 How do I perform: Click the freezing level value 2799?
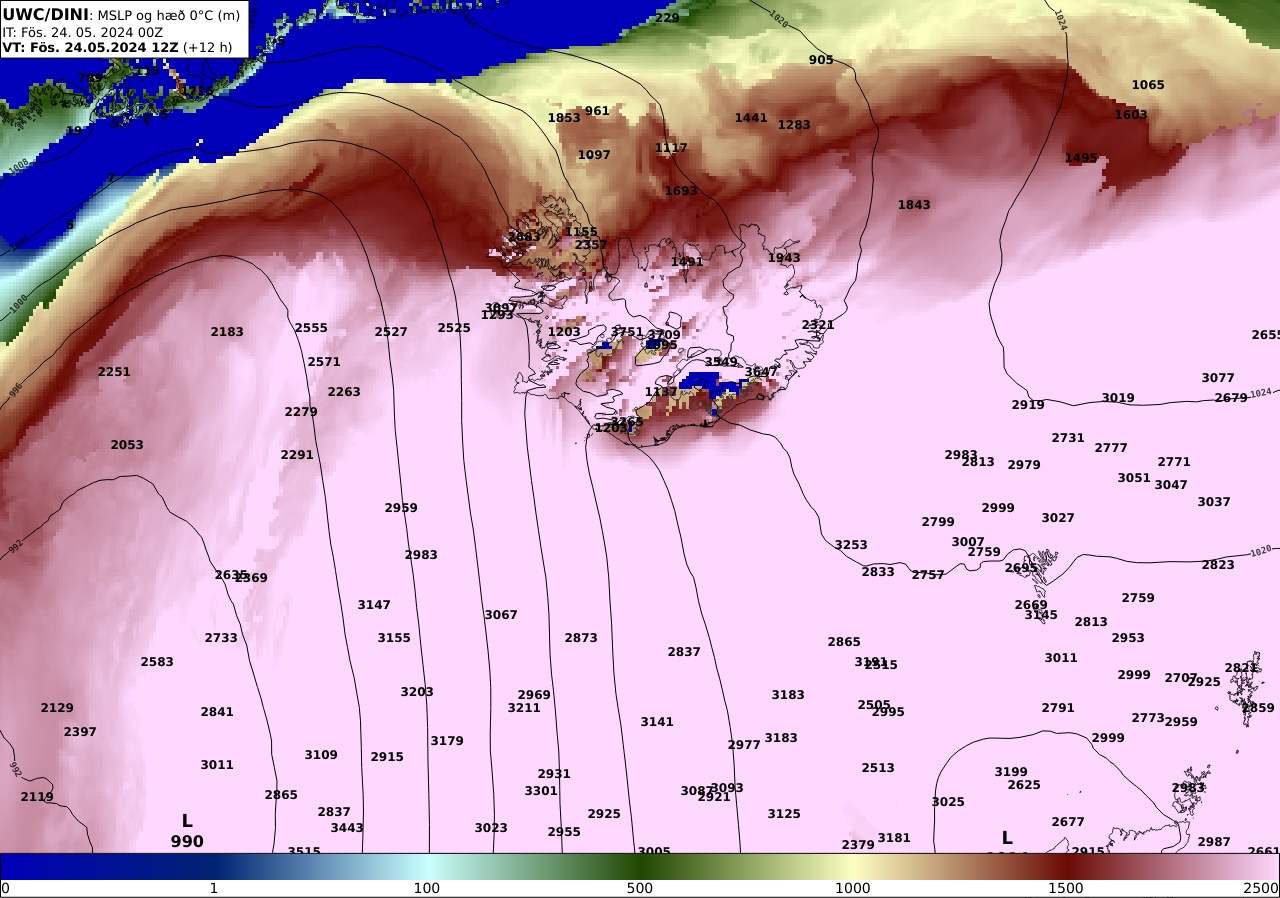938,522
